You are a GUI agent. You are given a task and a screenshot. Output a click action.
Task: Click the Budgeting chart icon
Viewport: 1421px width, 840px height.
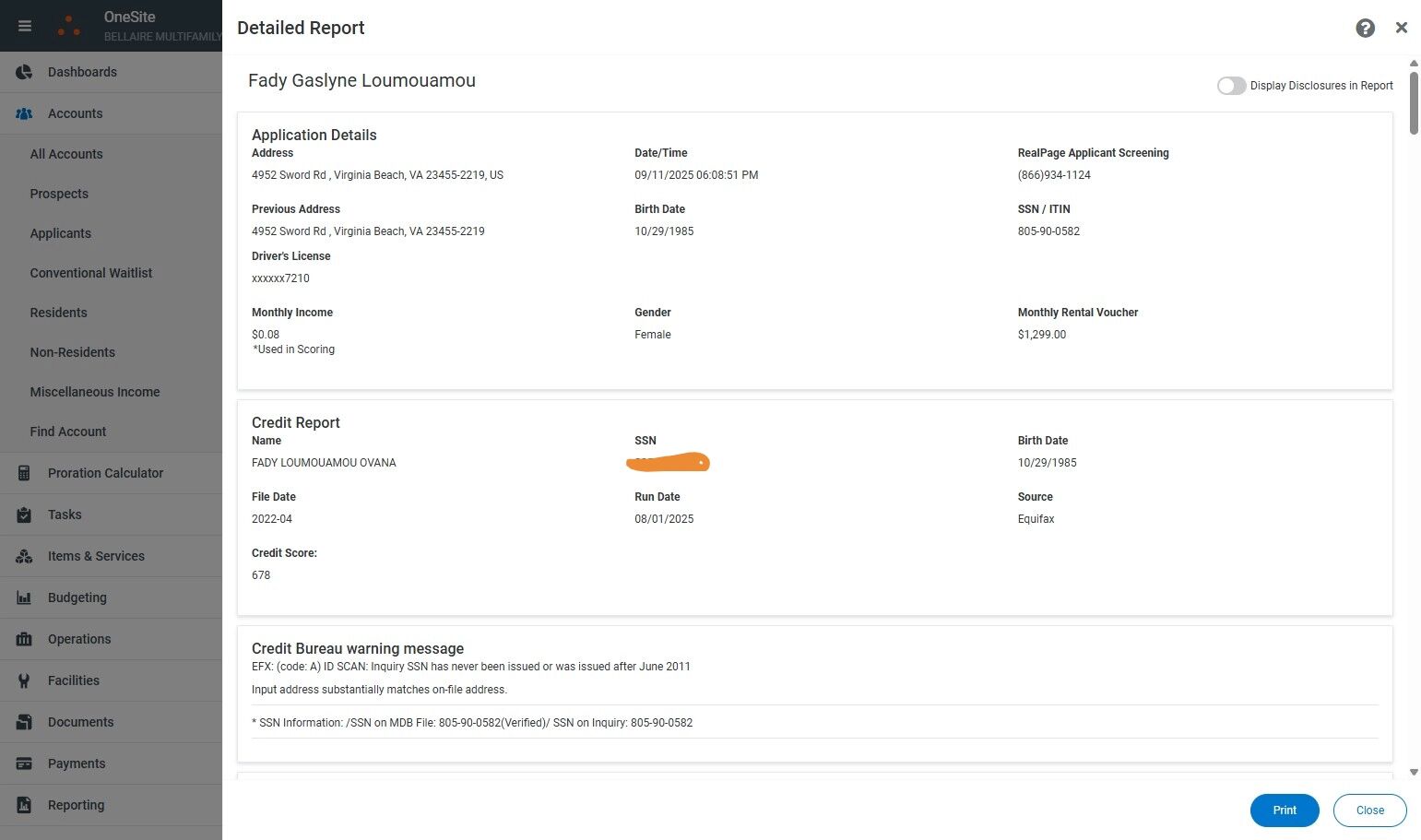[25, 597]
